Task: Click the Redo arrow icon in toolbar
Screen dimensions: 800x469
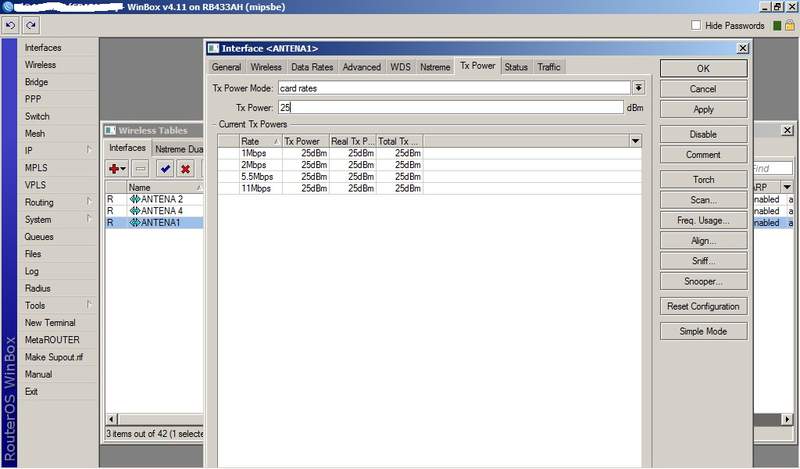Action: [31, 25]
